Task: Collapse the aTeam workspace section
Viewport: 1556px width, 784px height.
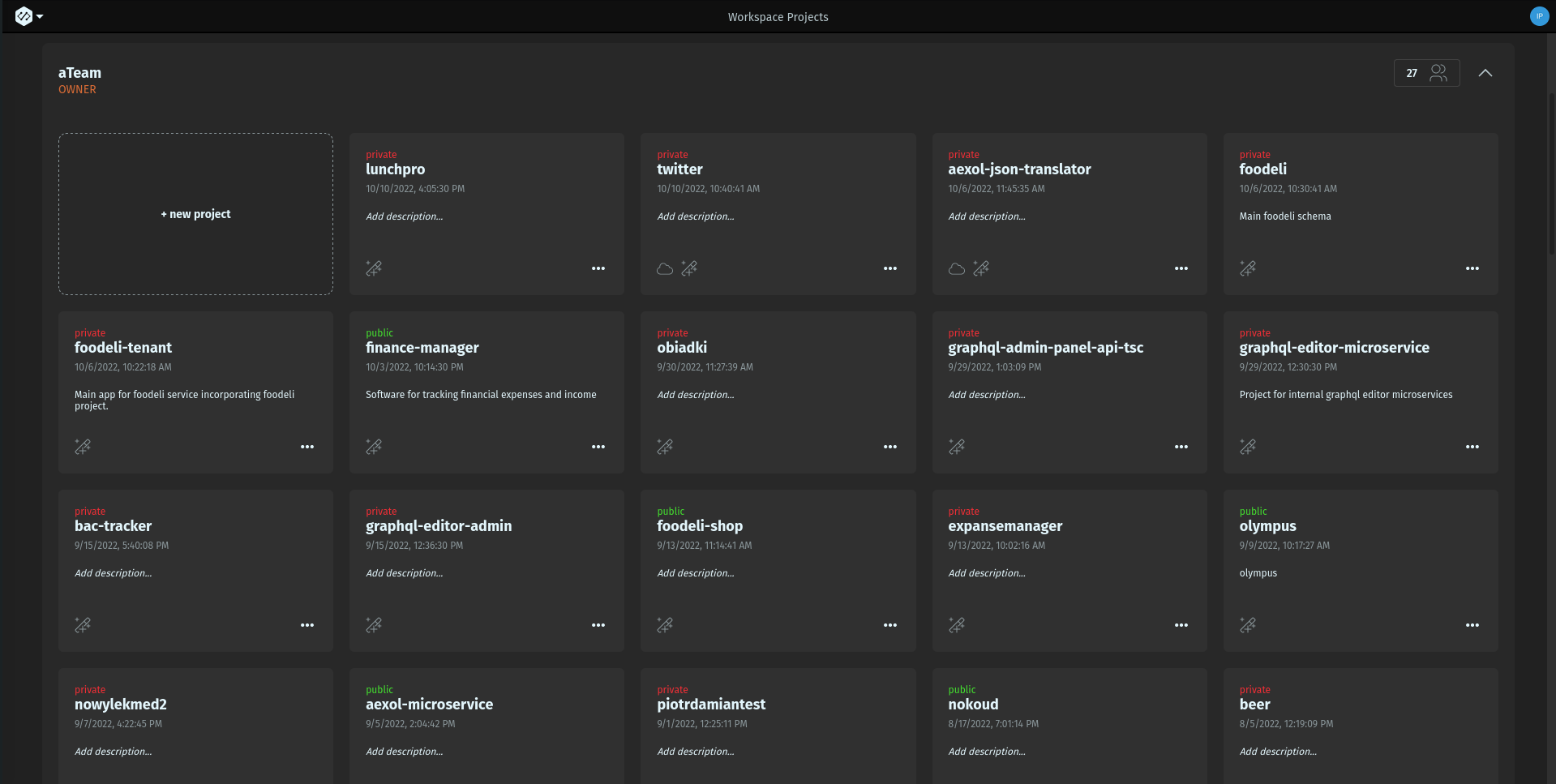Action: click(x=1485, y=73)
